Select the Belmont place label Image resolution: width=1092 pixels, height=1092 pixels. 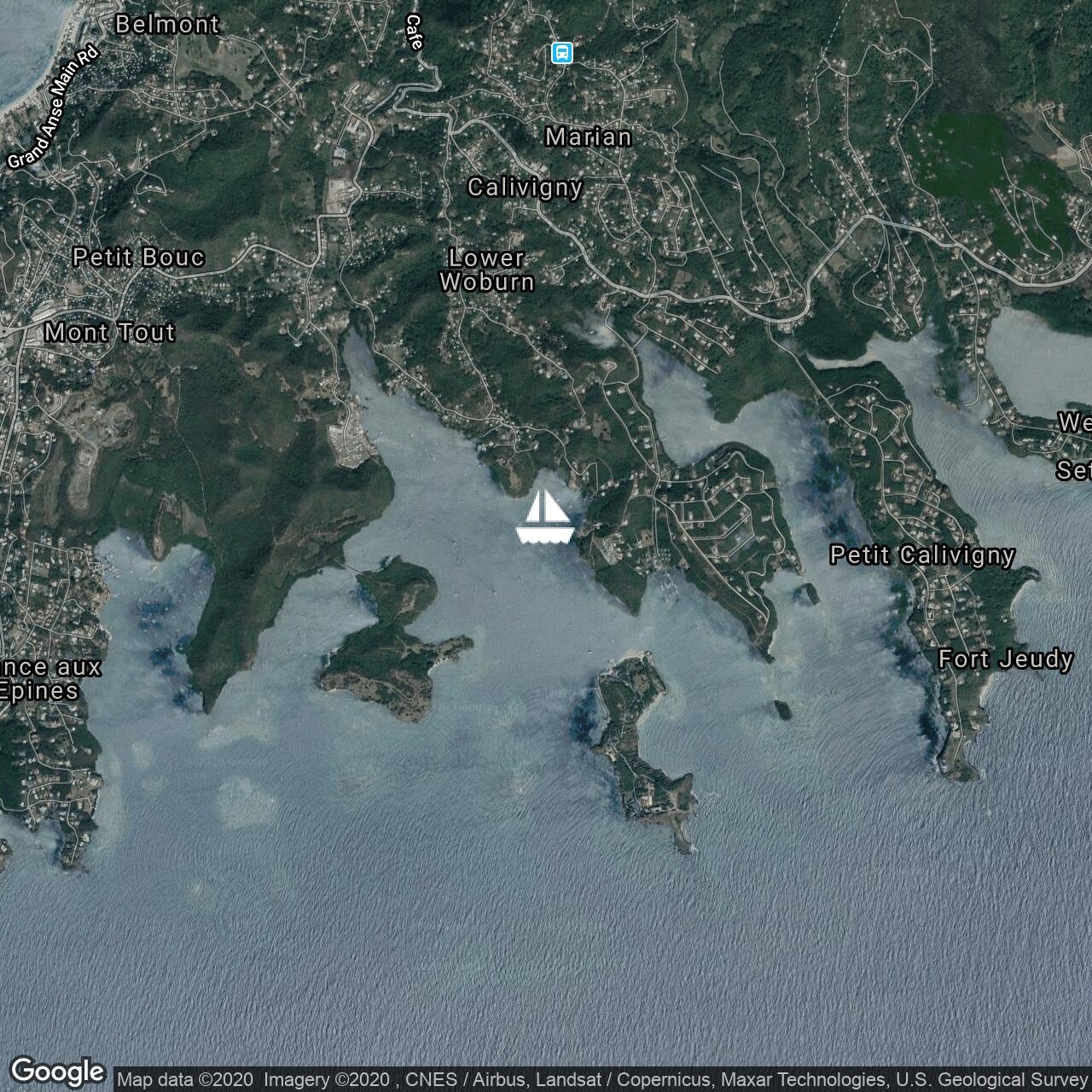[x=167, y=25]
